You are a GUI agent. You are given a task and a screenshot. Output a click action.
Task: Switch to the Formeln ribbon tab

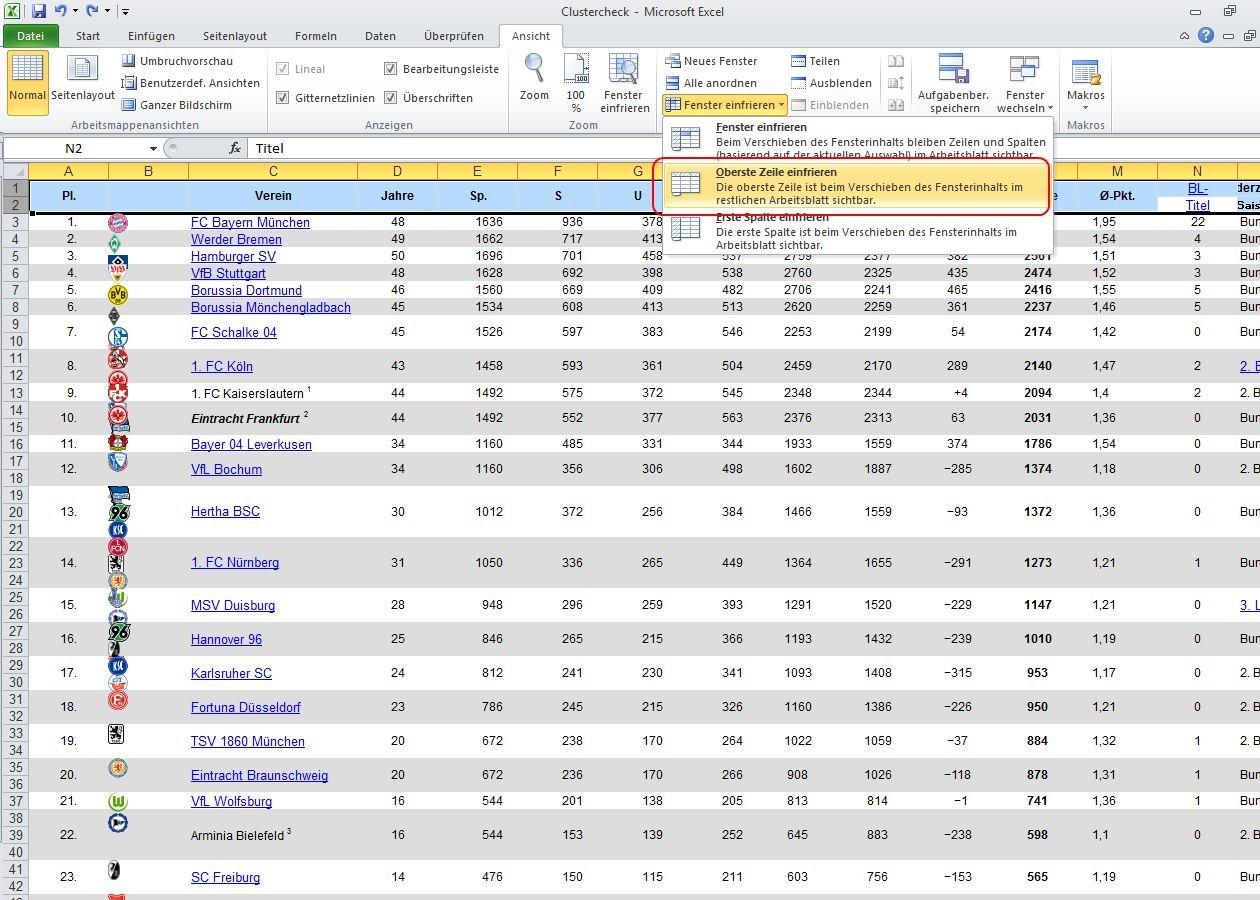316,36
